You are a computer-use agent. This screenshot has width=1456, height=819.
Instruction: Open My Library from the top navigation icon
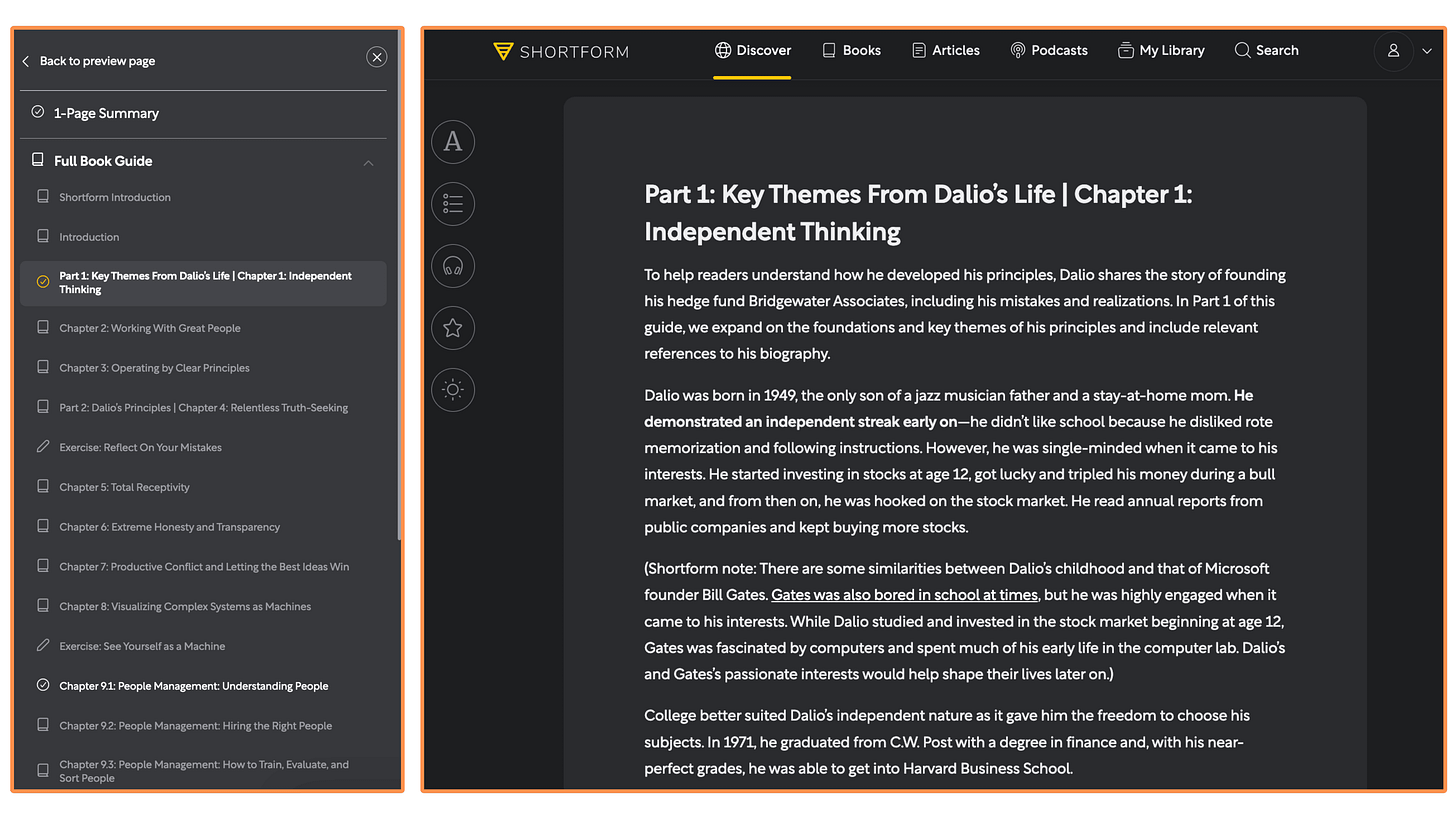coord(1124,50)
